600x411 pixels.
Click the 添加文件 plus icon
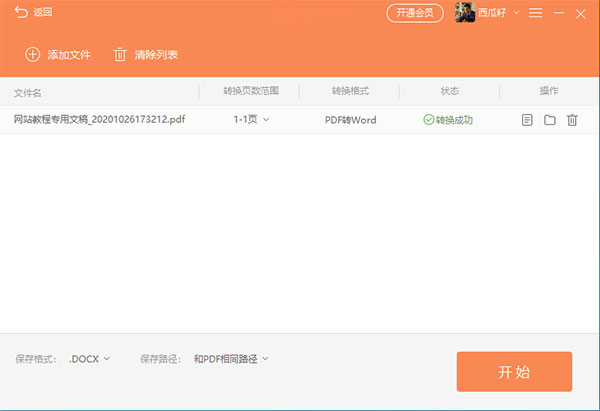point(33,54)
